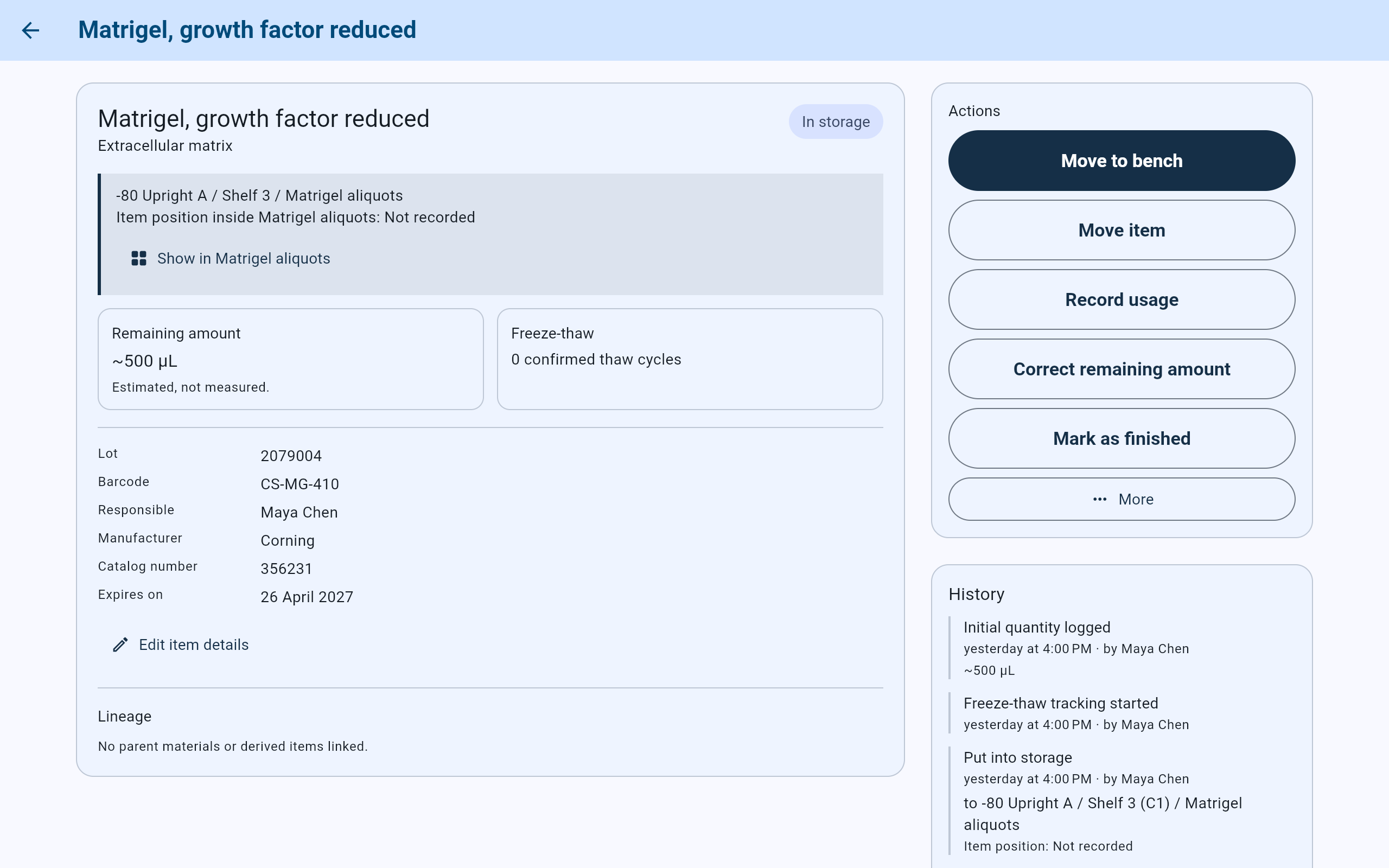Click the -80 Upright A / Shelf 3 location path
Screen dimensions: 1389x868
pos(259,196)
